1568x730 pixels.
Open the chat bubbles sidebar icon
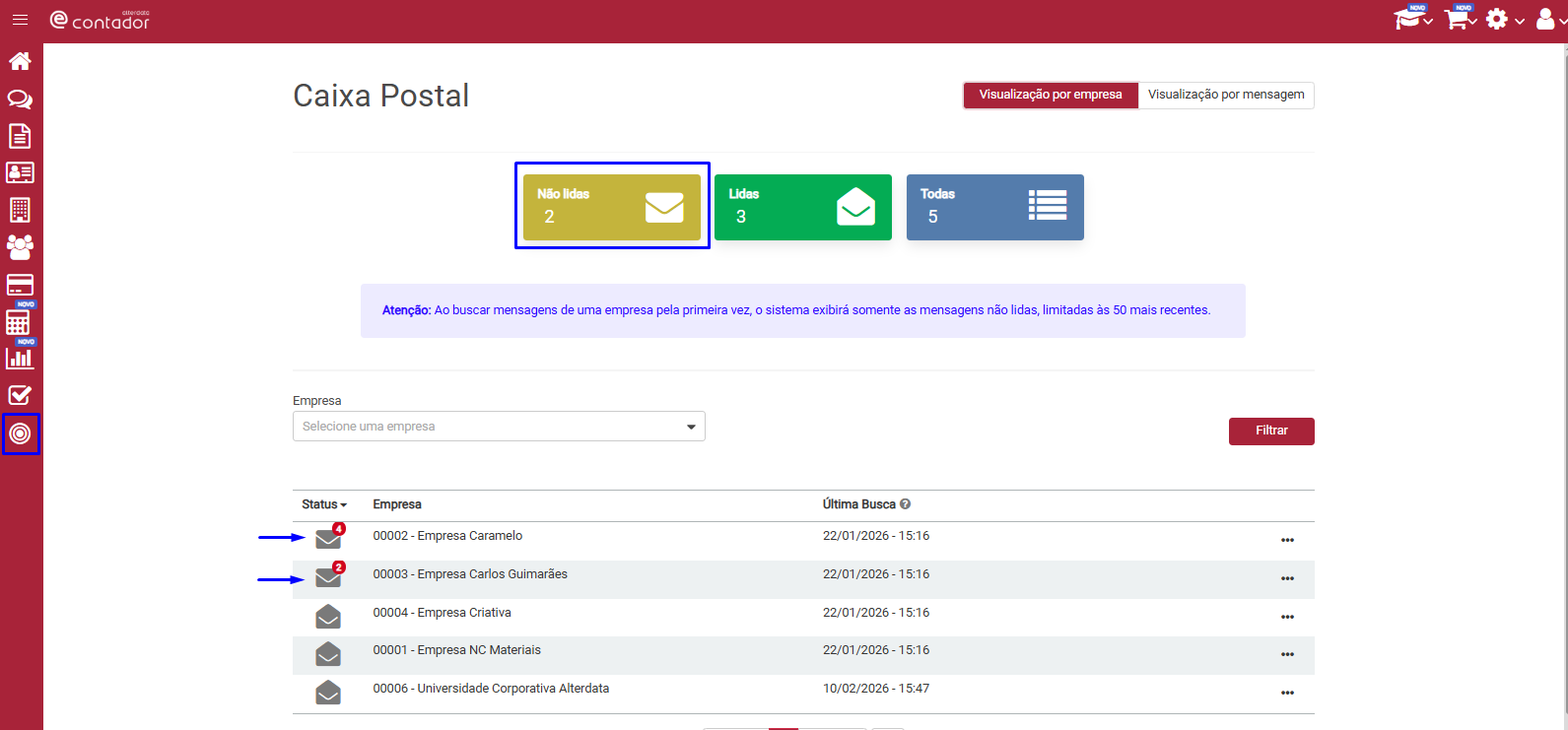coord(20,99)
